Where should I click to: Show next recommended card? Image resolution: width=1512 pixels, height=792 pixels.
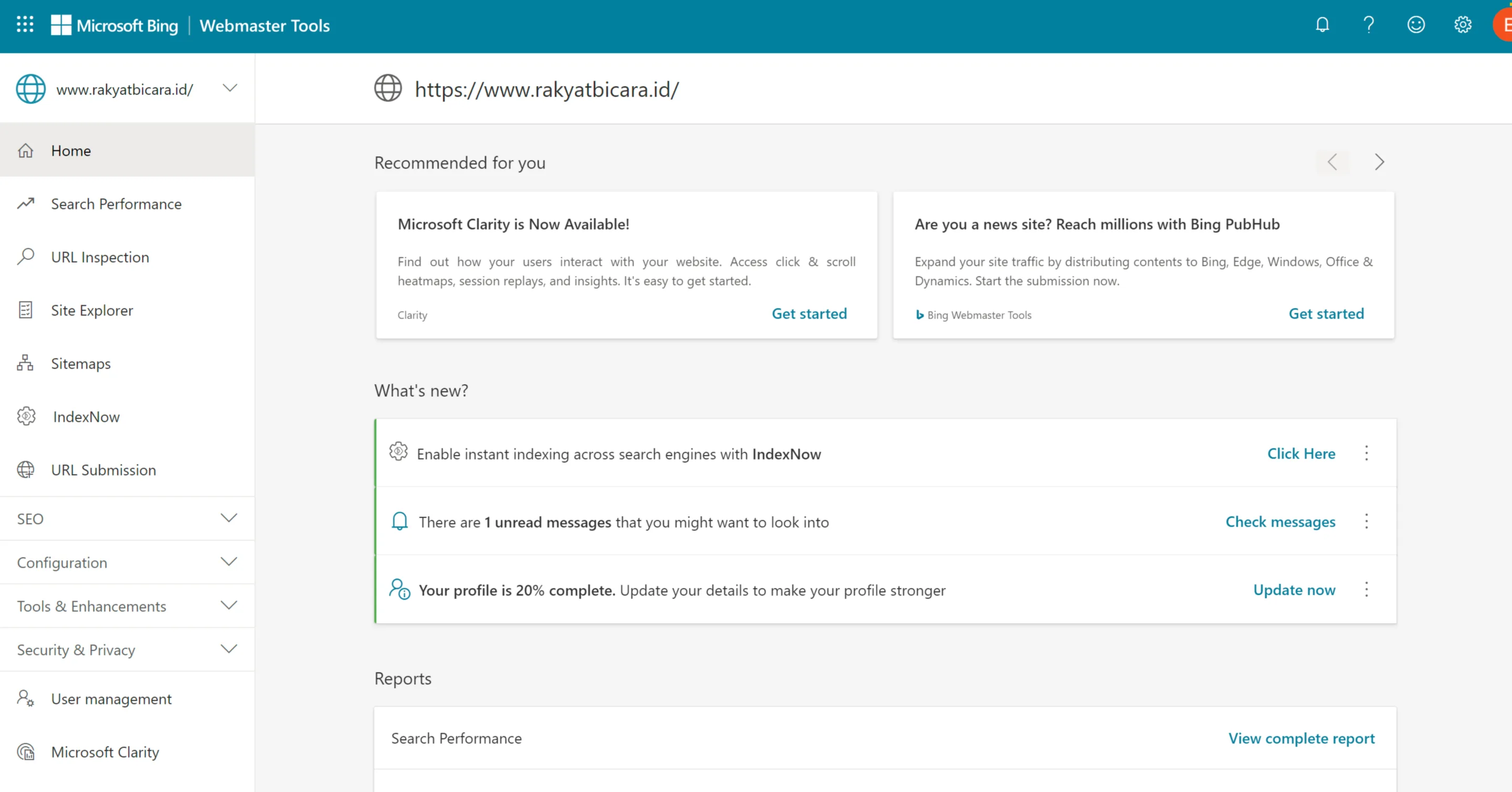(1379, 162)
